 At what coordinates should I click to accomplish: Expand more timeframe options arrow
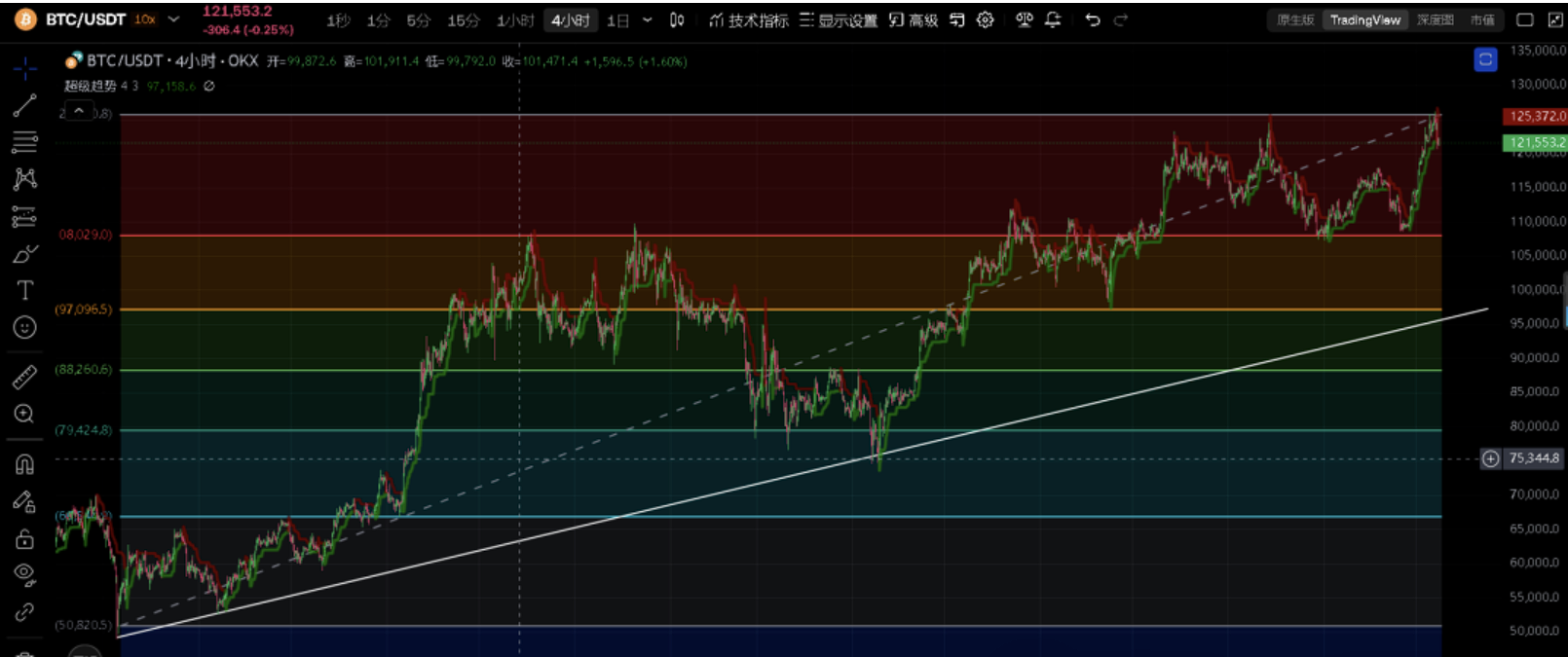coord(648,19)
